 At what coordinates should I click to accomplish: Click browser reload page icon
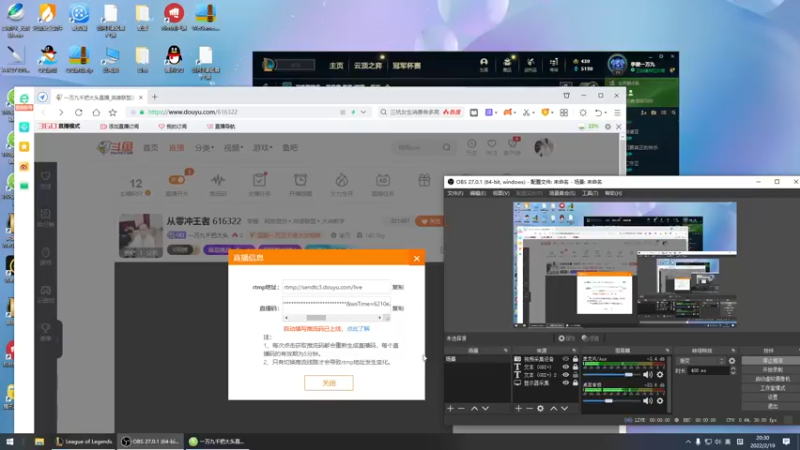79,112
